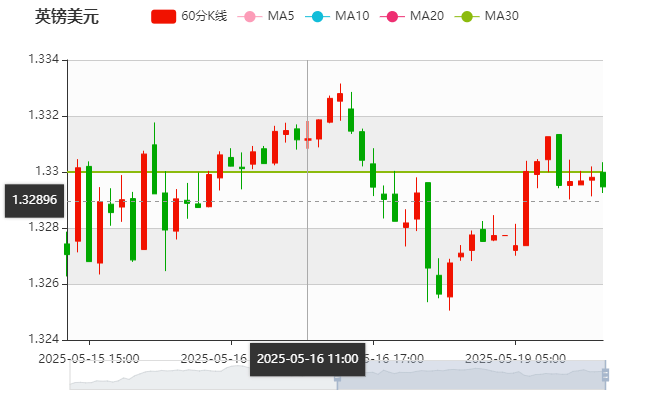Select the MA20 legend label text

click(x=427, y=16)
